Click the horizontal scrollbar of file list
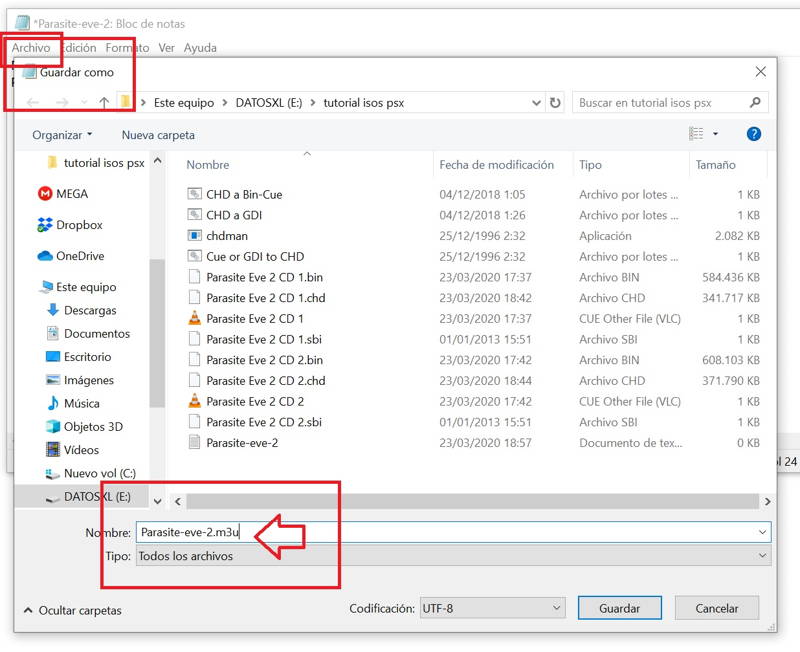This screenshot has width=800, height=652. (x=470, y=501)
